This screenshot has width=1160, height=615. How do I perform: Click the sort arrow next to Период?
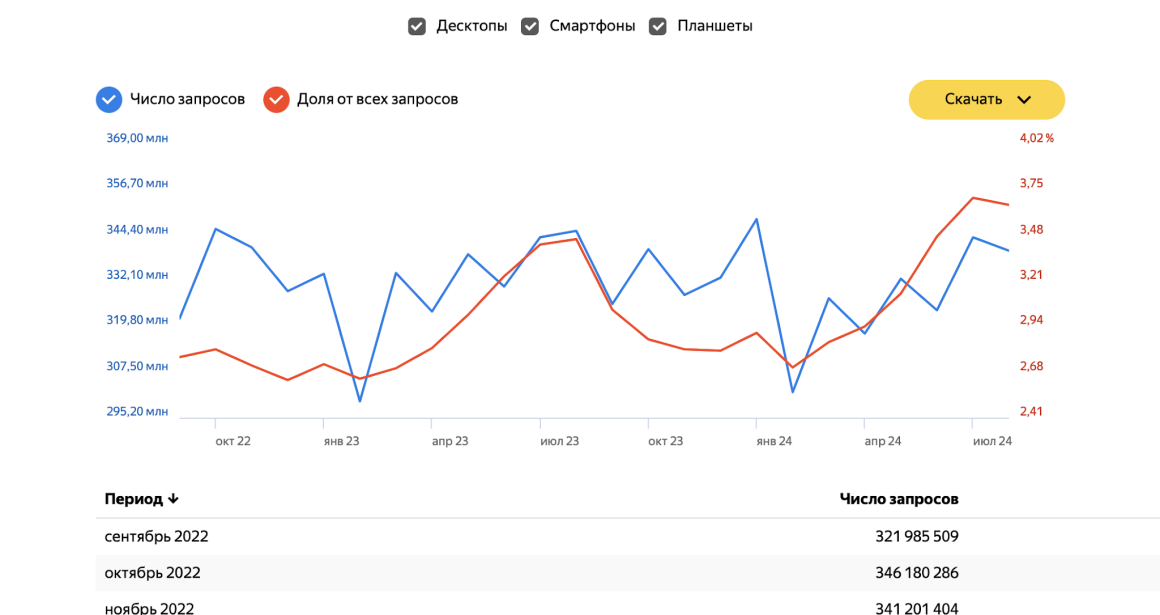coord(173,499)
